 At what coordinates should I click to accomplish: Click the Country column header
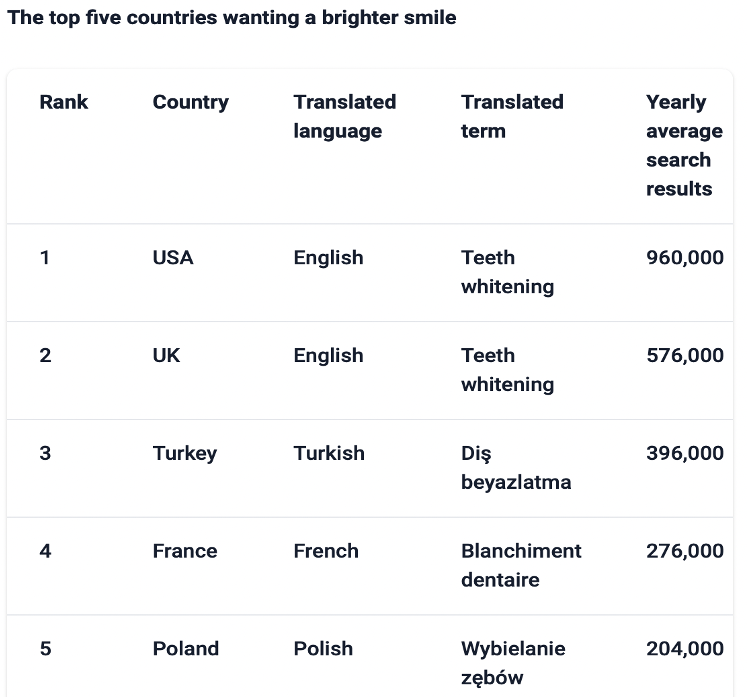pyautogui.click(x=190, y=102)
